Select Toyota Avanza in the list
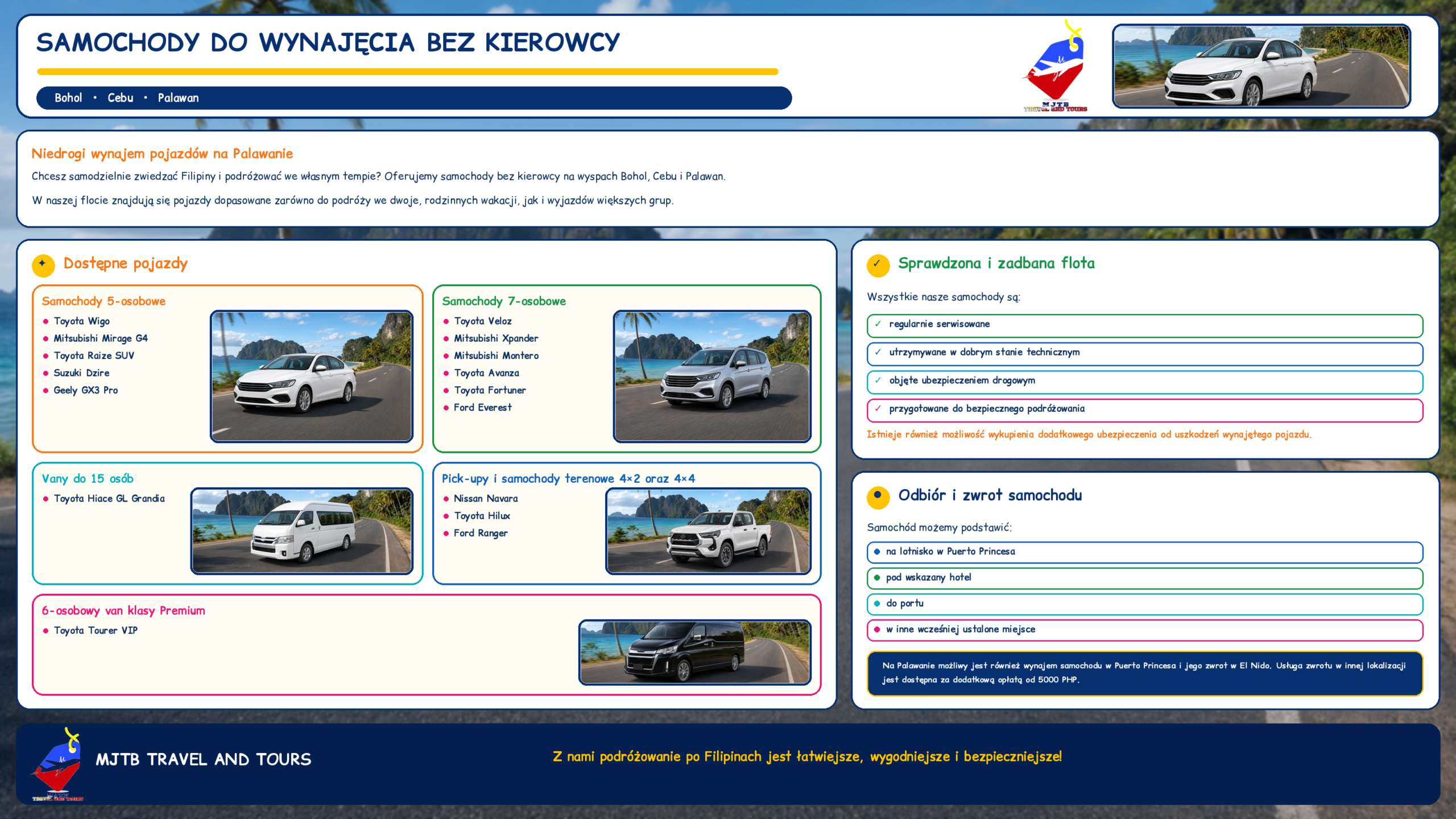 486,373
